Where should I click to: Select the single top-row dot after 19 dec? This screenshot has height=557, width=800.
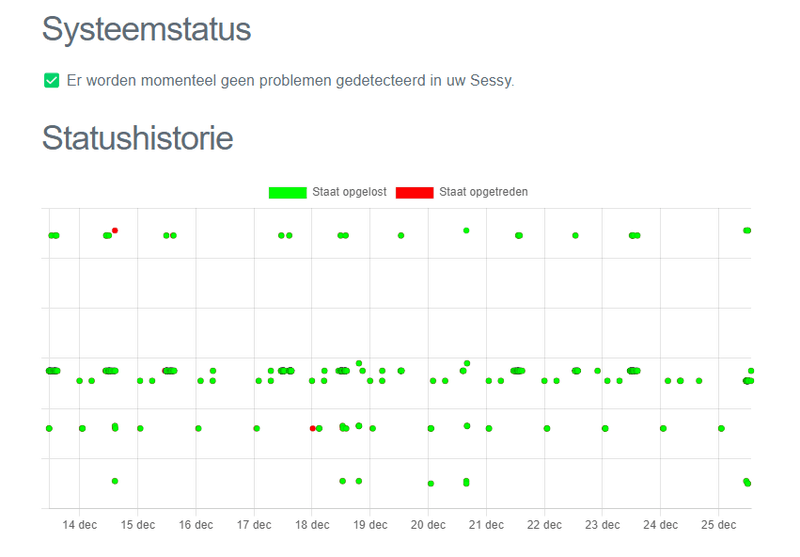401,236
